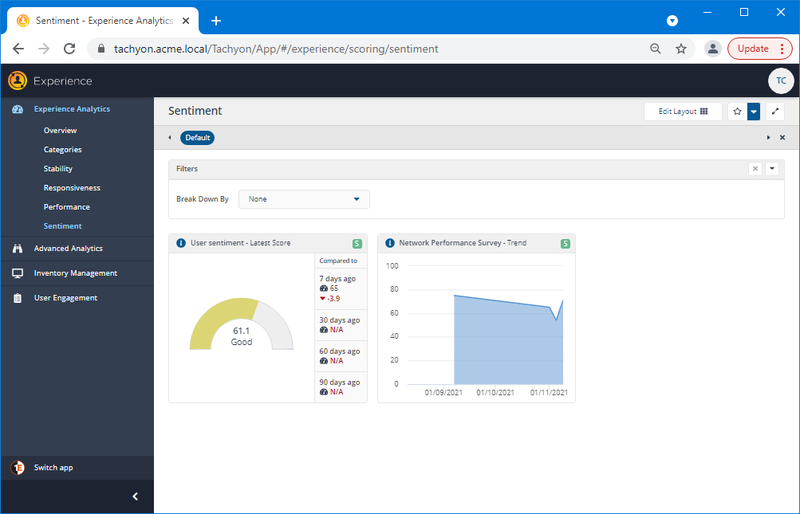Click the Inventory Management monitor icon
This screenshot has width=800, height=514.
(17, 274)
